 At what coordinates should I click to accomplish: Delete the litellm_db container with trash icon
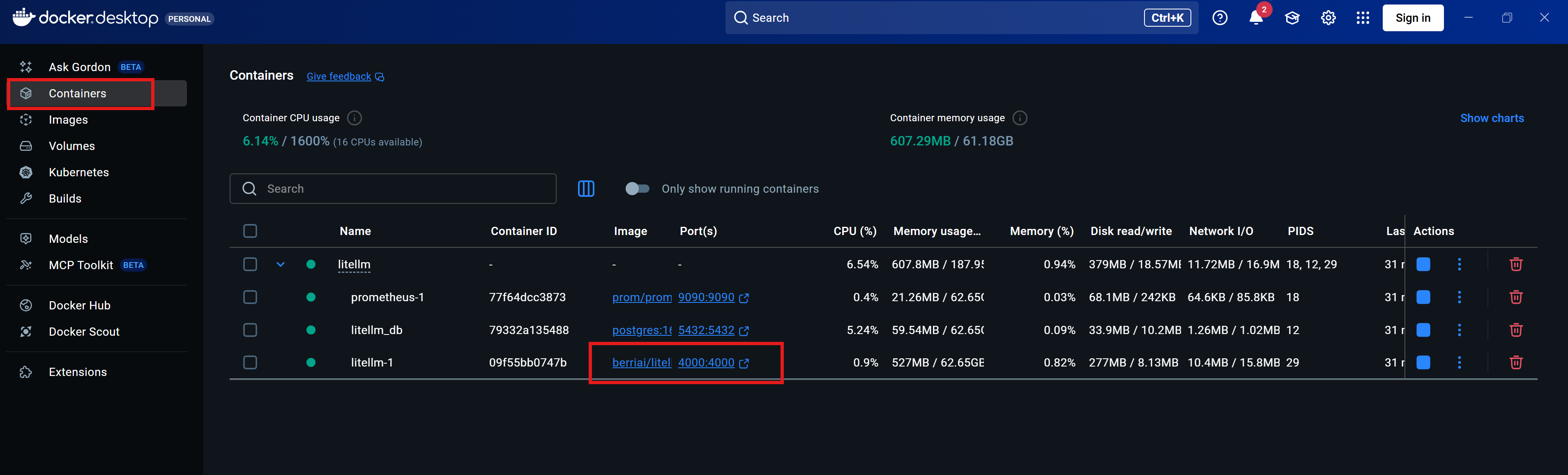(1516, 330)
